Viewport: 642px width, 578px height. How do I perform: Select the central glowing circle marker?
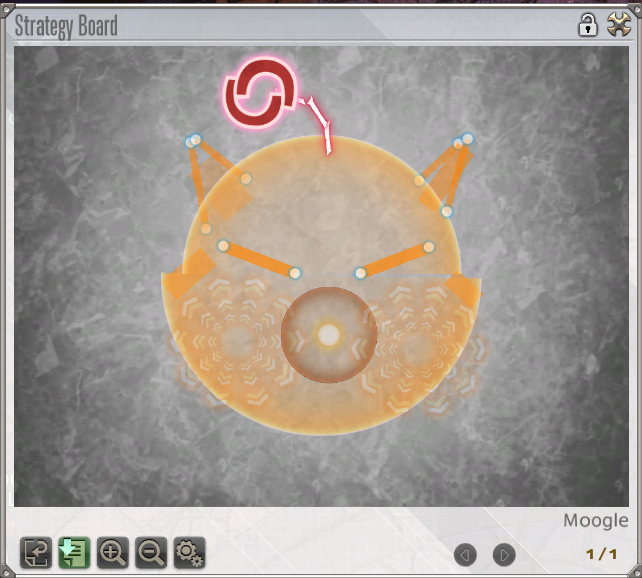coord(329,335)
